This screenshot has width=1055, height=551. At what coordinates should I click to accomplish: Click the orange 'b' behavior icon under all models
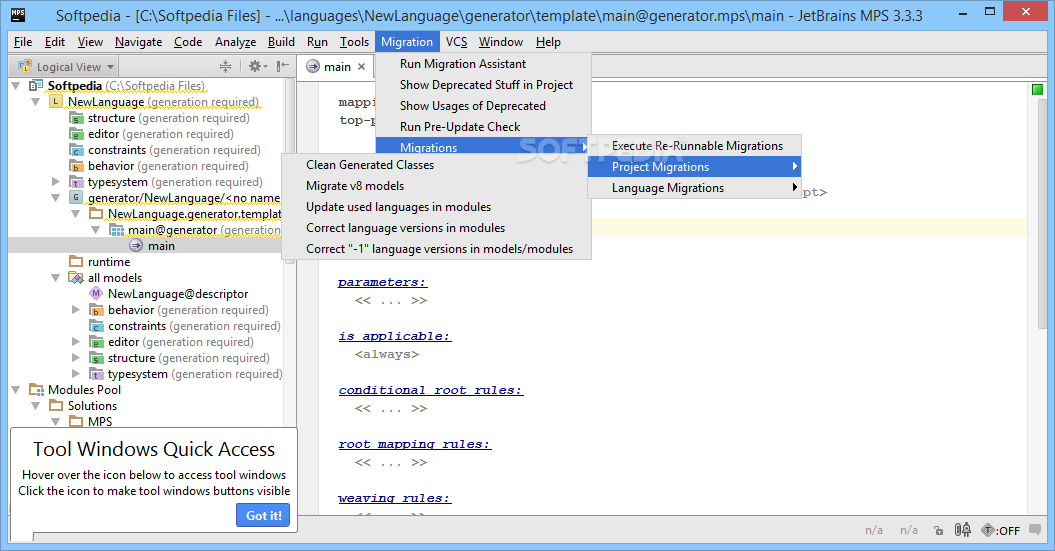[x=96, y=310]
